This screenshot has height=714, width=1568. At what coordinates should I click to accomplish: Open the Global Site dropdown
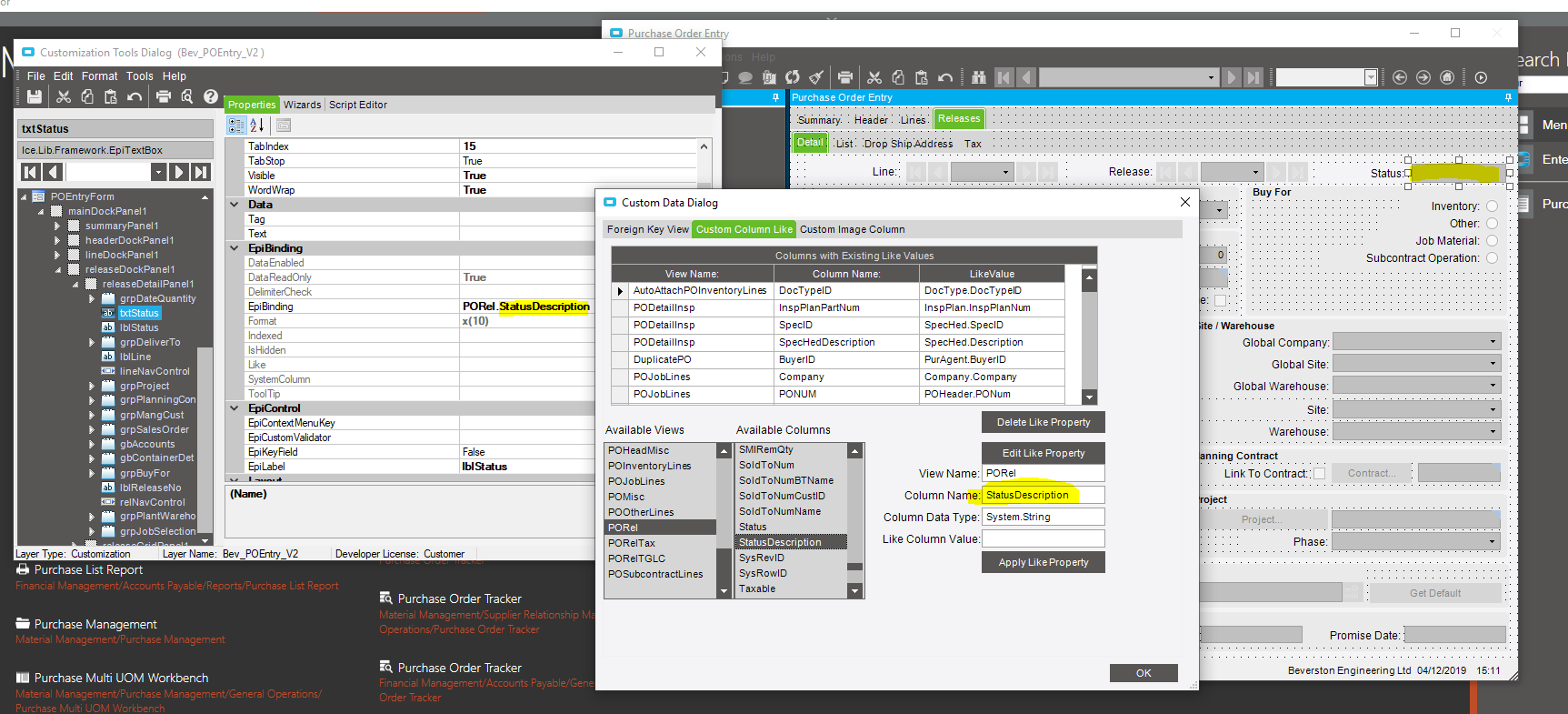coord(1493,364)
